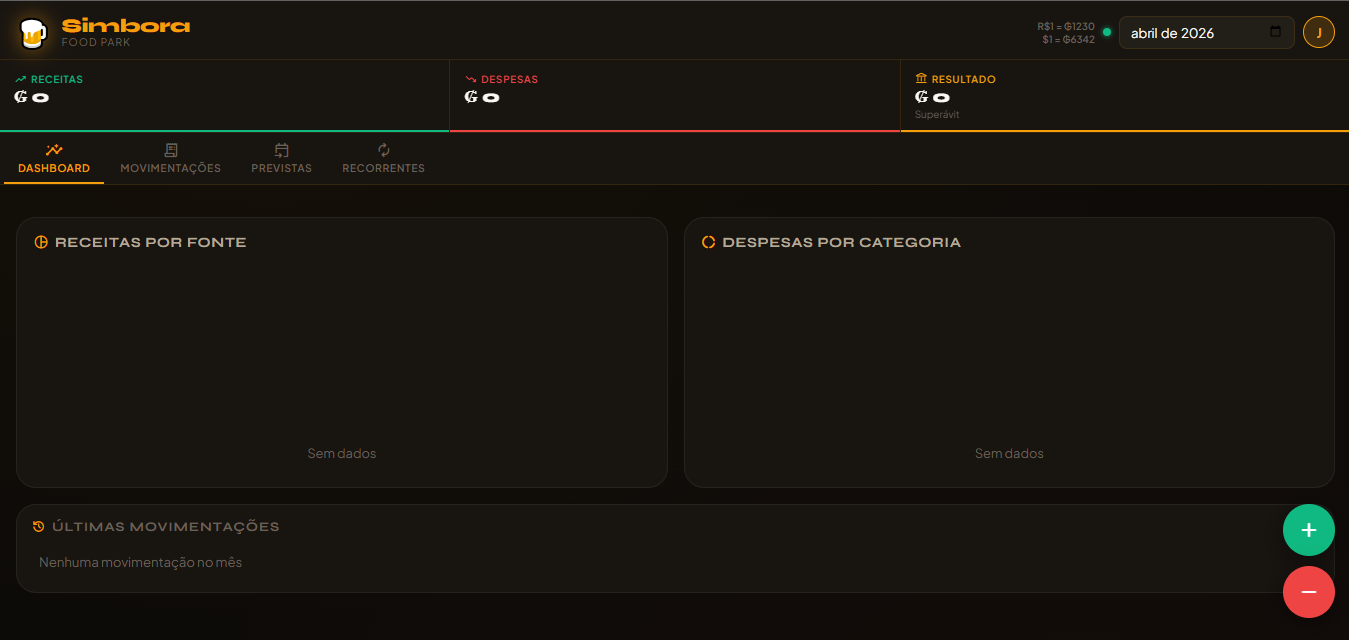The width and height of the screenshot is (1349, 640).
Task: Click the Recorrentes refresh icon
Action: click(x=383, y=150)
